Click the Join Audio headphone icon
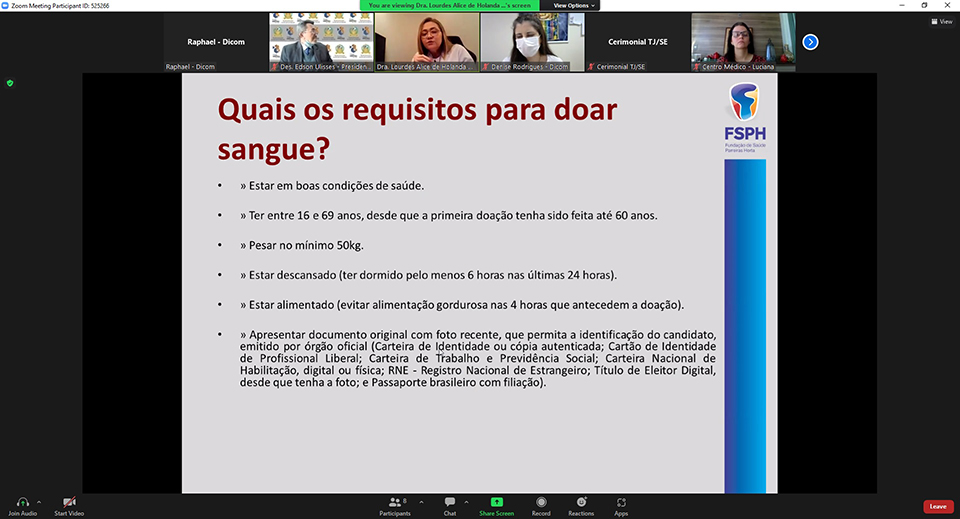 point(22,502)
